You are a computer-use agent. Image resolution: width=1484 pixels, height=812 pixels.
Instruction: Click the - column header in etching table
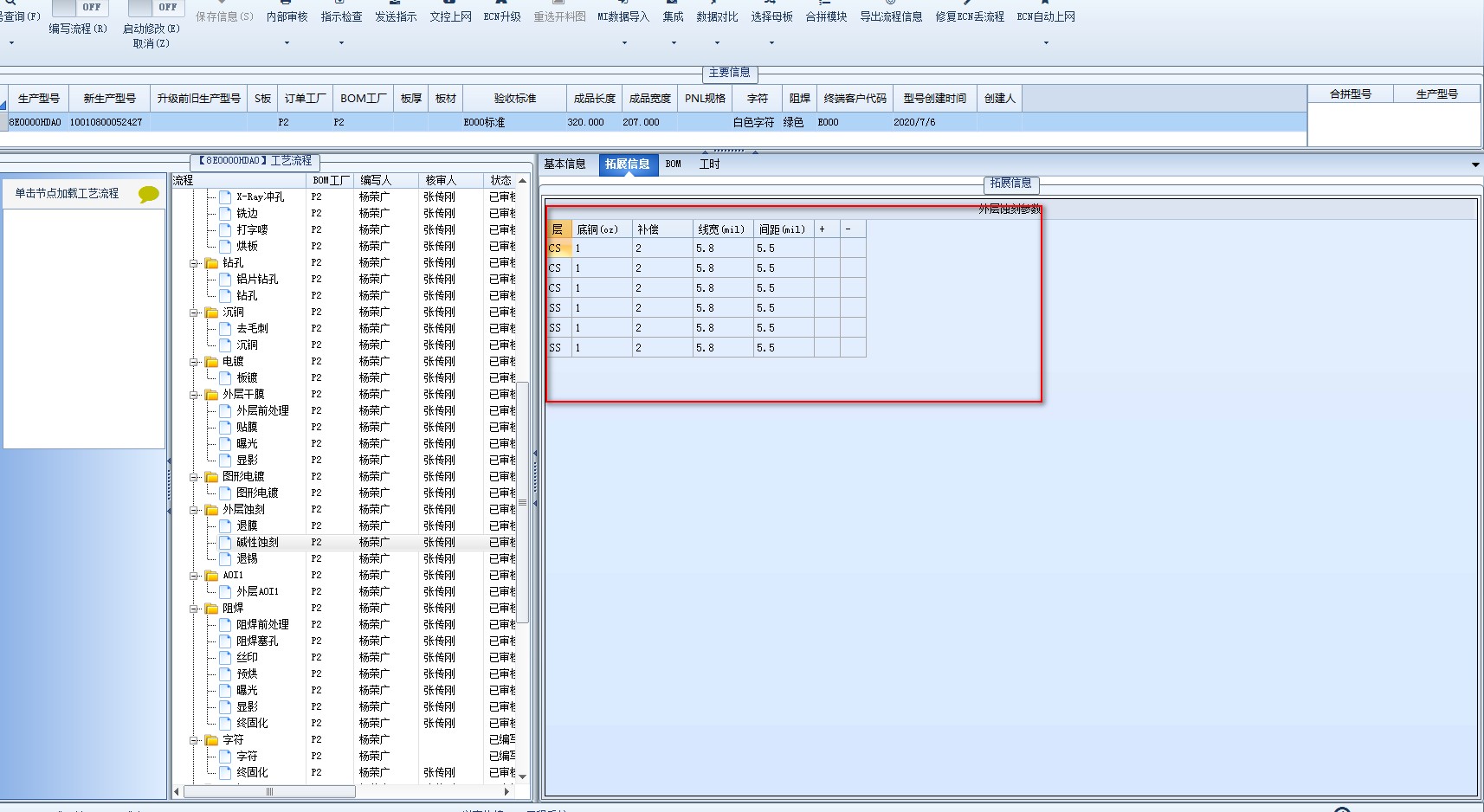853,229
